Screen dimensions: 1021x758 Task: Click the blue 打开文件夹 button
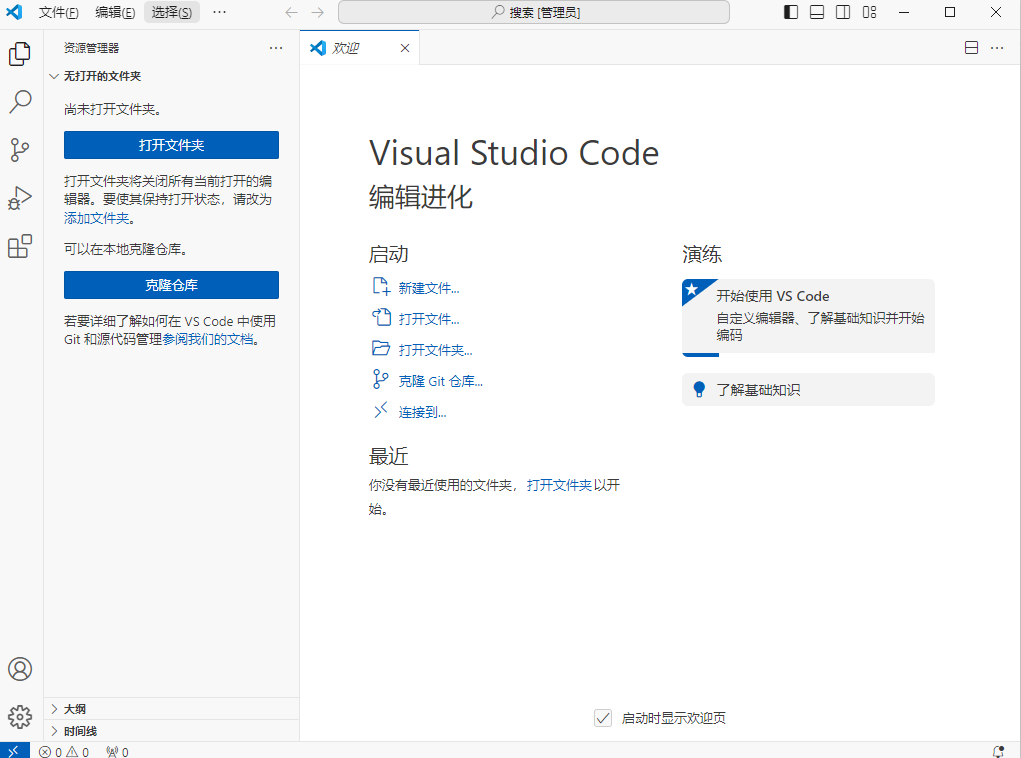pos(171,145)
